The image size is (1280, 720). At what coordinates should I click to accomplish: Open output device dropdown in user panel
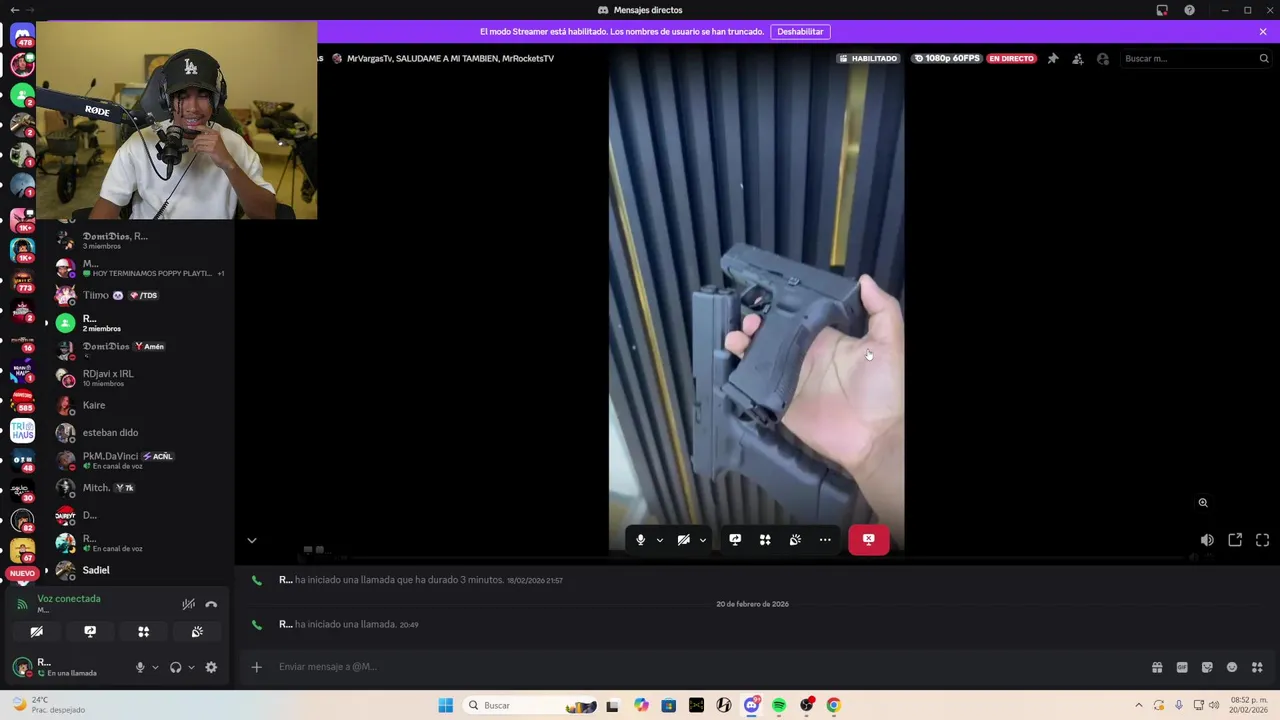pyautogui.click(x=191, y=668)
